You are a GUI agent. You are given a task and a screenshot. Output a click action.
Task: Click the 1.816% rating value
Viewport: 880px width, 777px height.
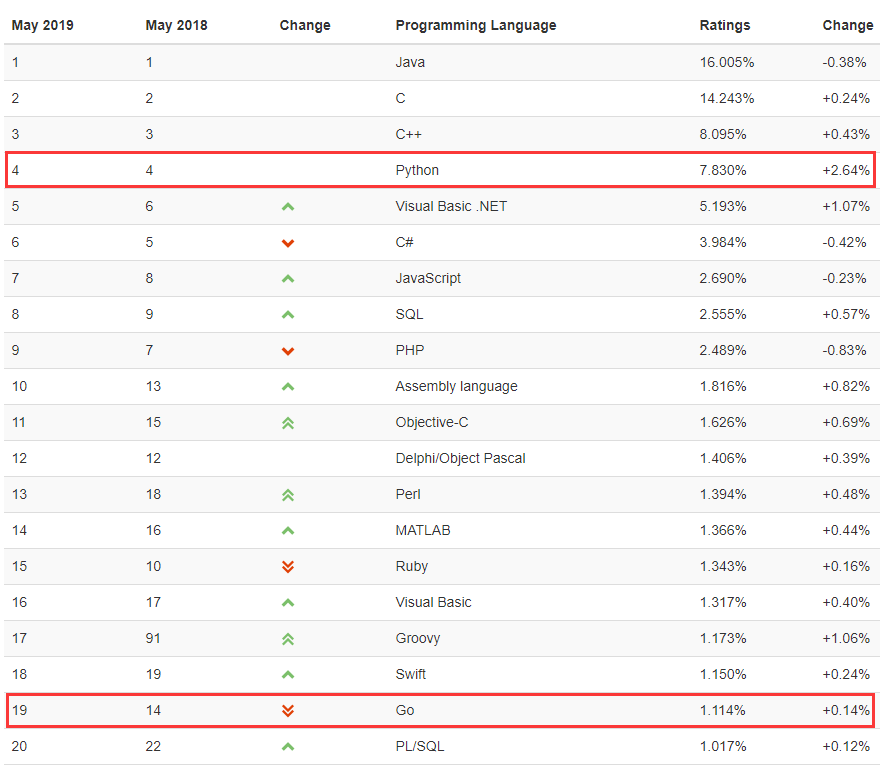click(x=723, y=386)
